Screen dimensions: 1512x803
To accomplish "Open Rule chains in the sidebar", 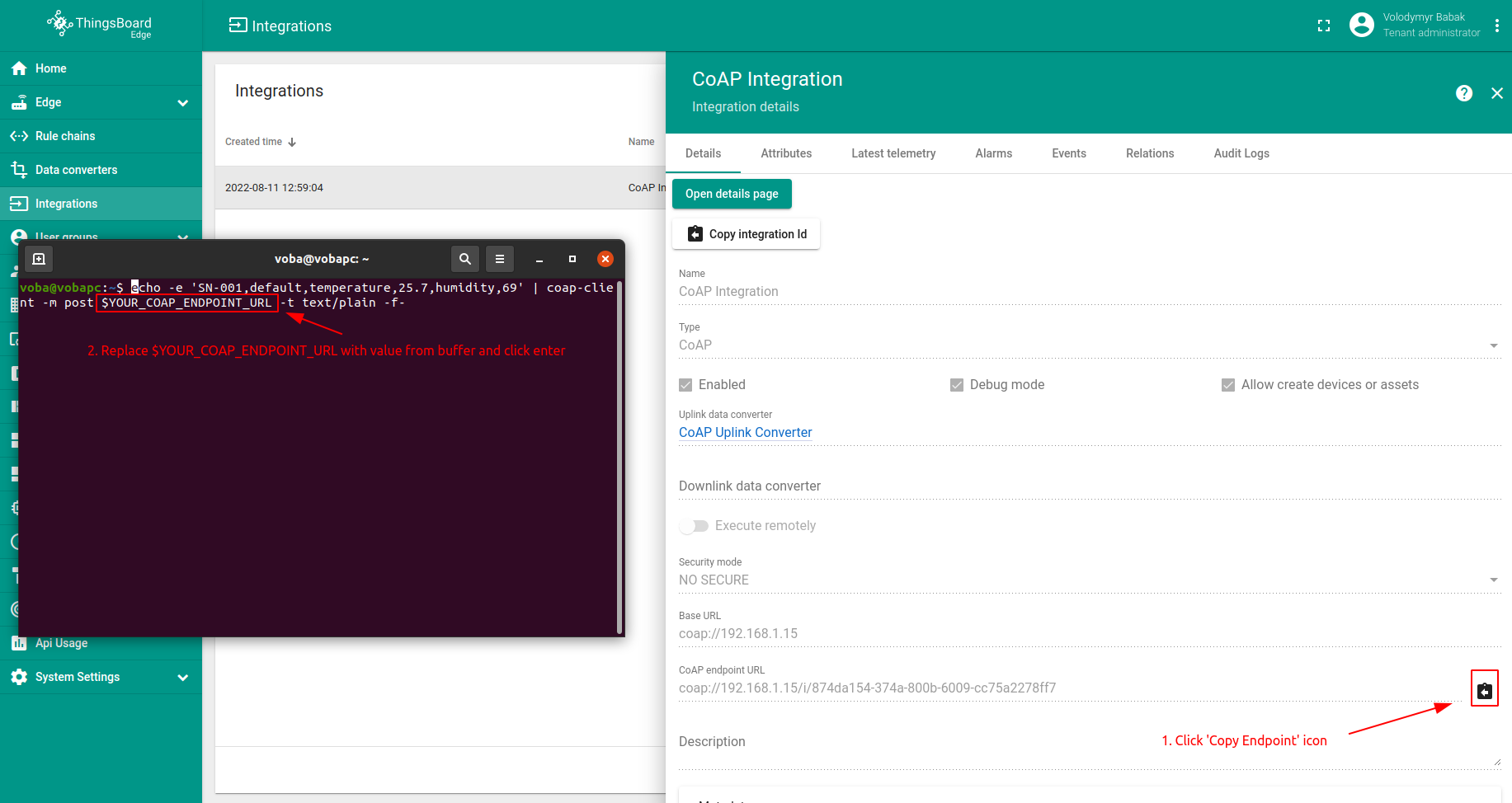I will click(101, 136).
